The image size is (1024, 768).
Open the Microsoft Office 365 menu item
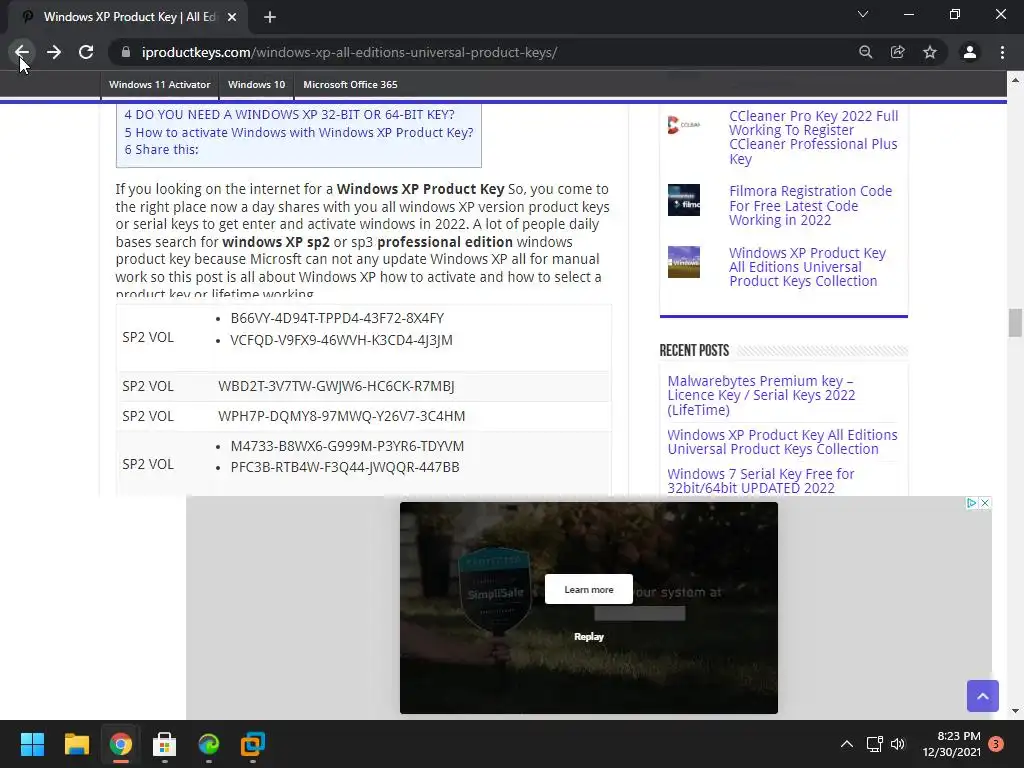click(350, 84)
